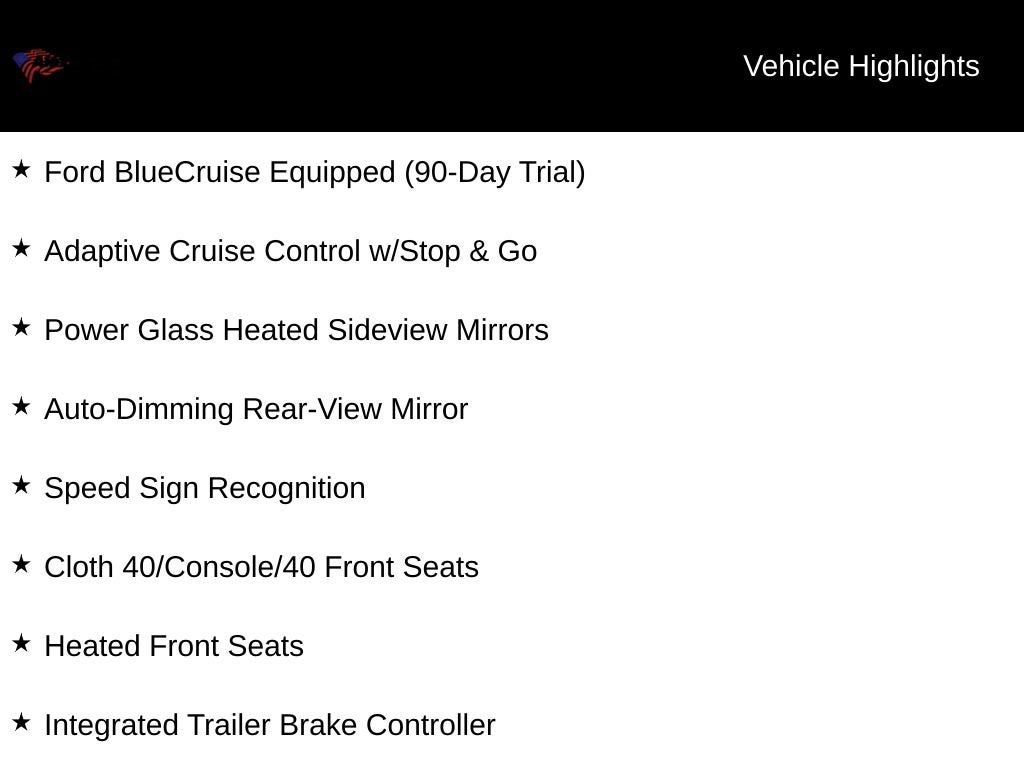1024x768 pixels.
Task: Click star beside Power Glass Heated Mirrors
Action: (22, 327)
